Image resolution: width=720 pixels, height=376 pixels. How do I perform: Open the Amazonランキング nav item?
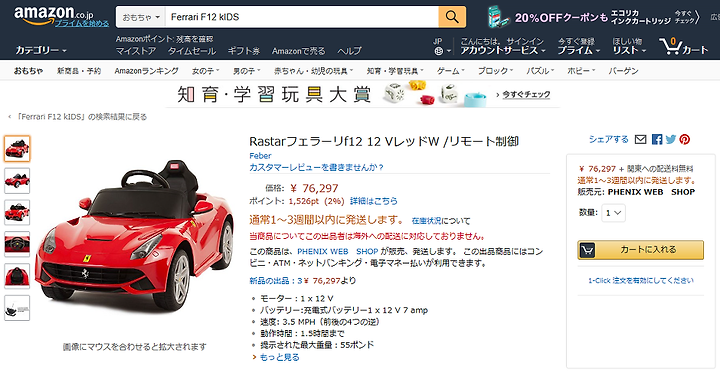[146, 71]
